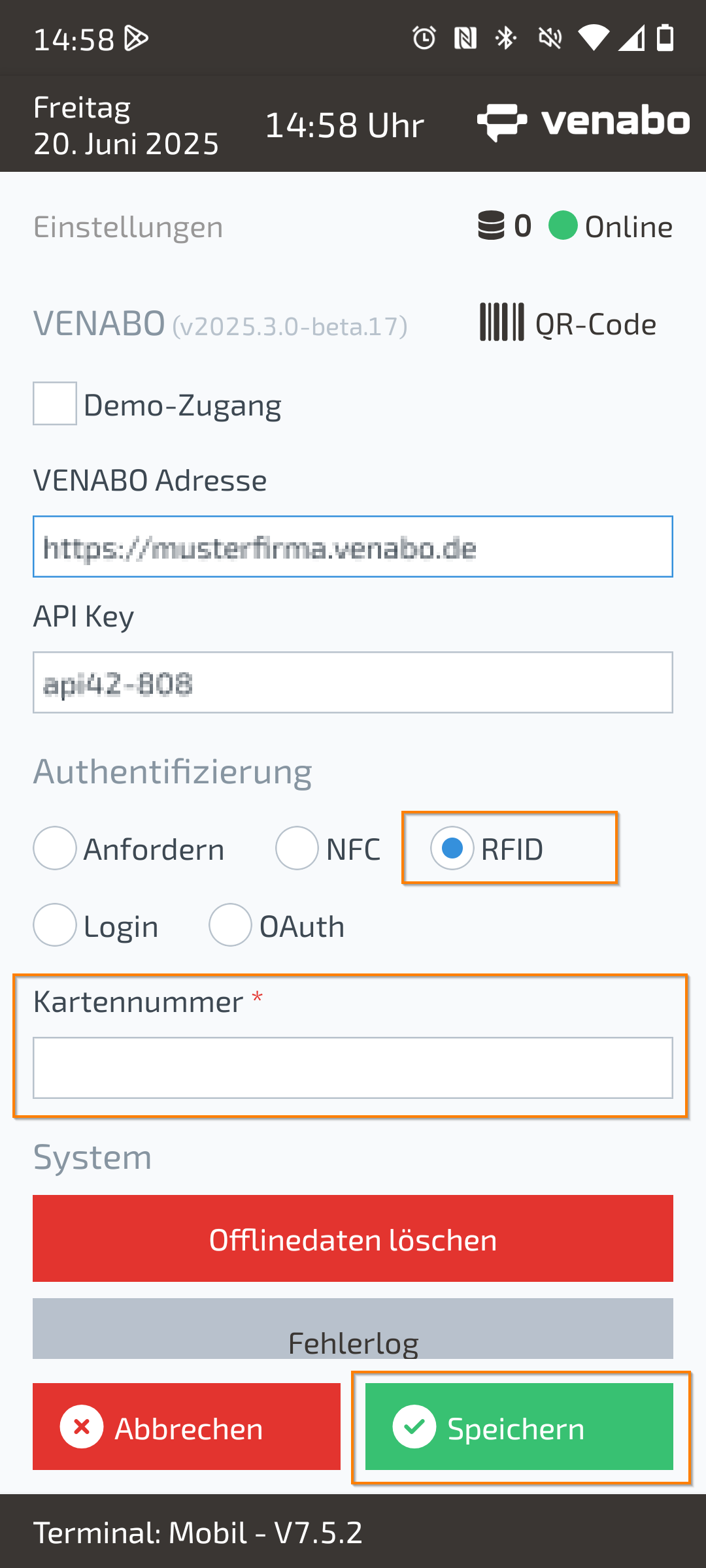The height and width of the screenshot is (1568, 706).
Task: Select the Login radio option
Action: pos(55,925)
